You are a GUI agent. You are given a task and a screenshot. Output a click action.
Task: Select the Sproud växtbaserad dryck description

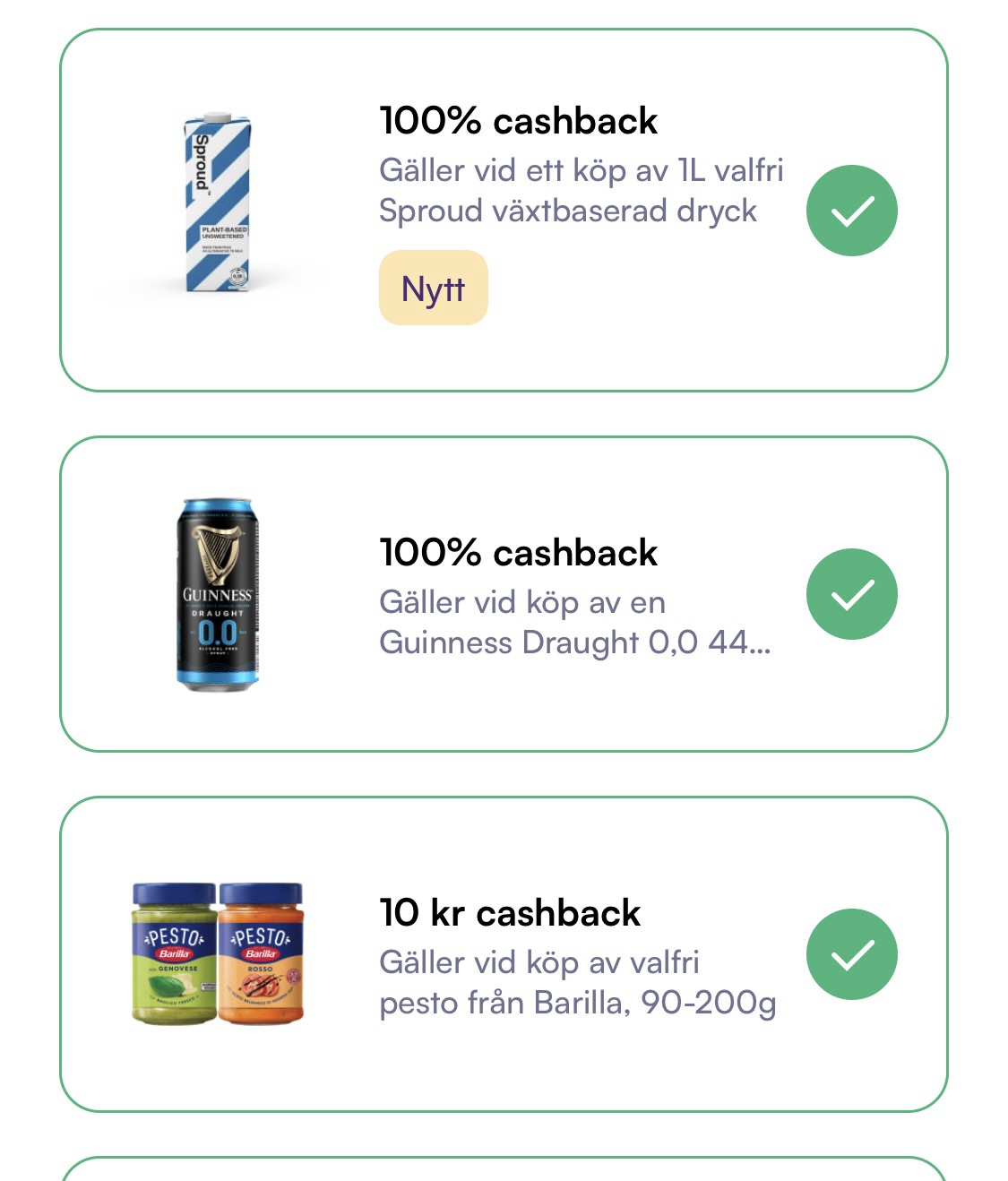[582, 190]
